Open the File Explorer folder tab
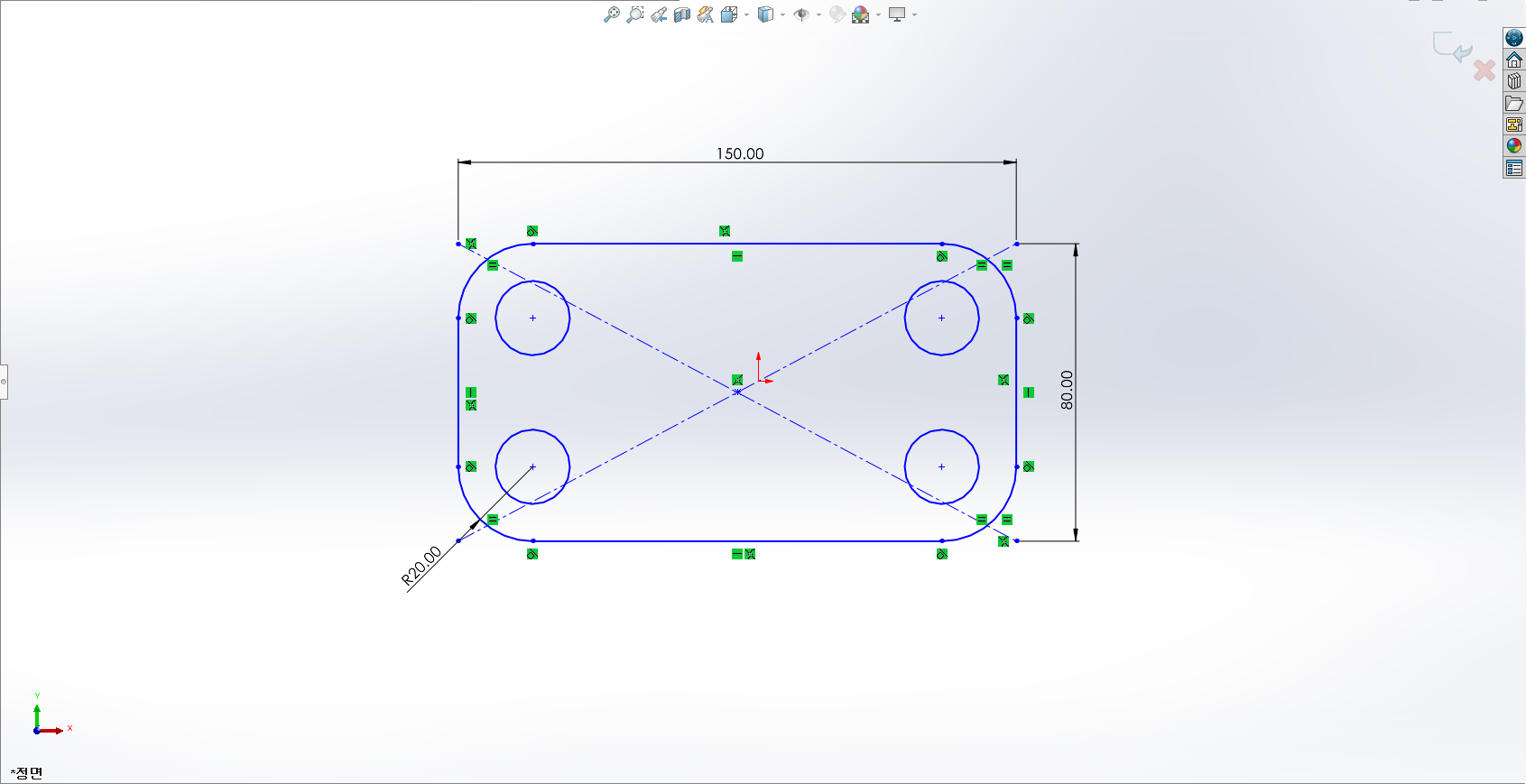This screenshot has height=784, width=1526. coord(1514,103)
